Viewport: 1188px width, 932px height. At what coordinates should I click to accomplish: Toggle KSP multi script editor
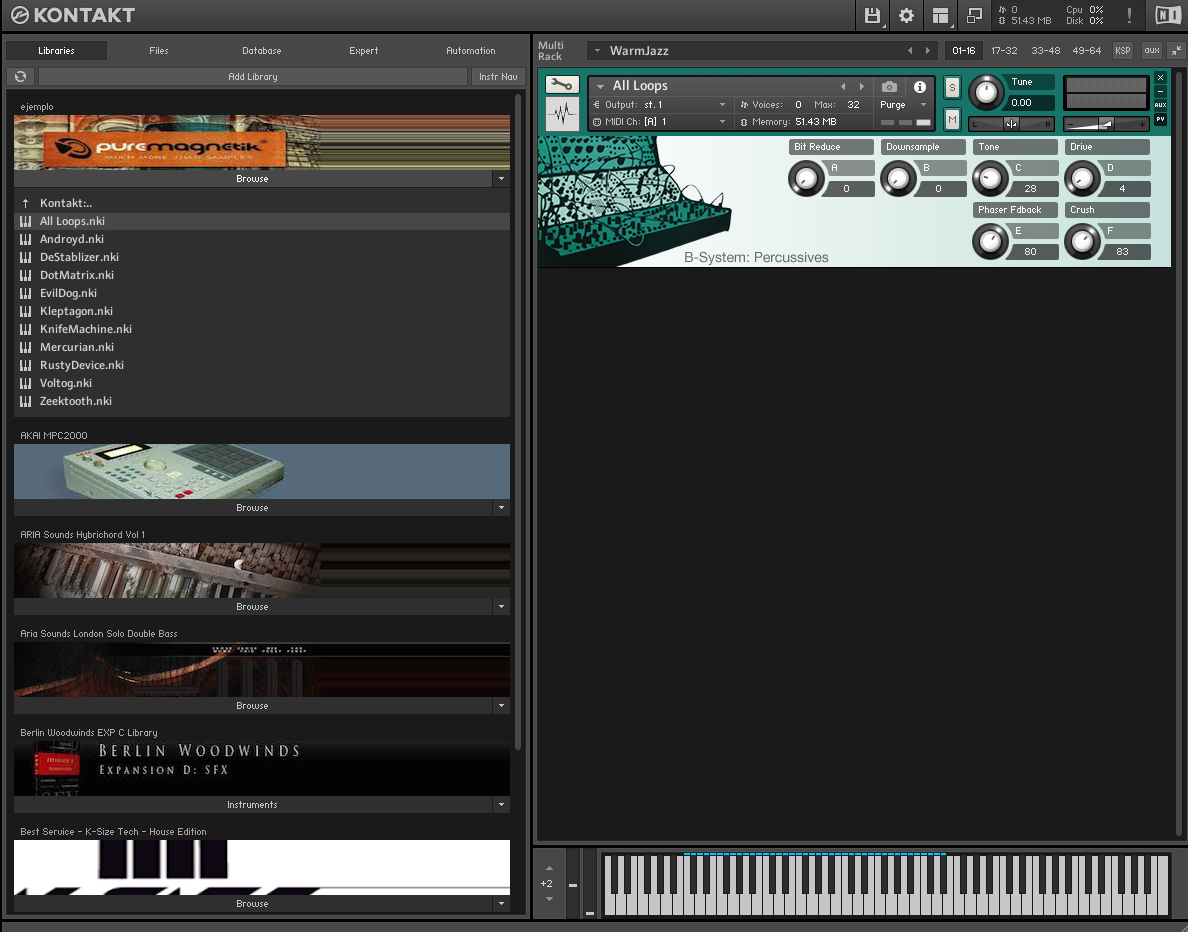1122,51
